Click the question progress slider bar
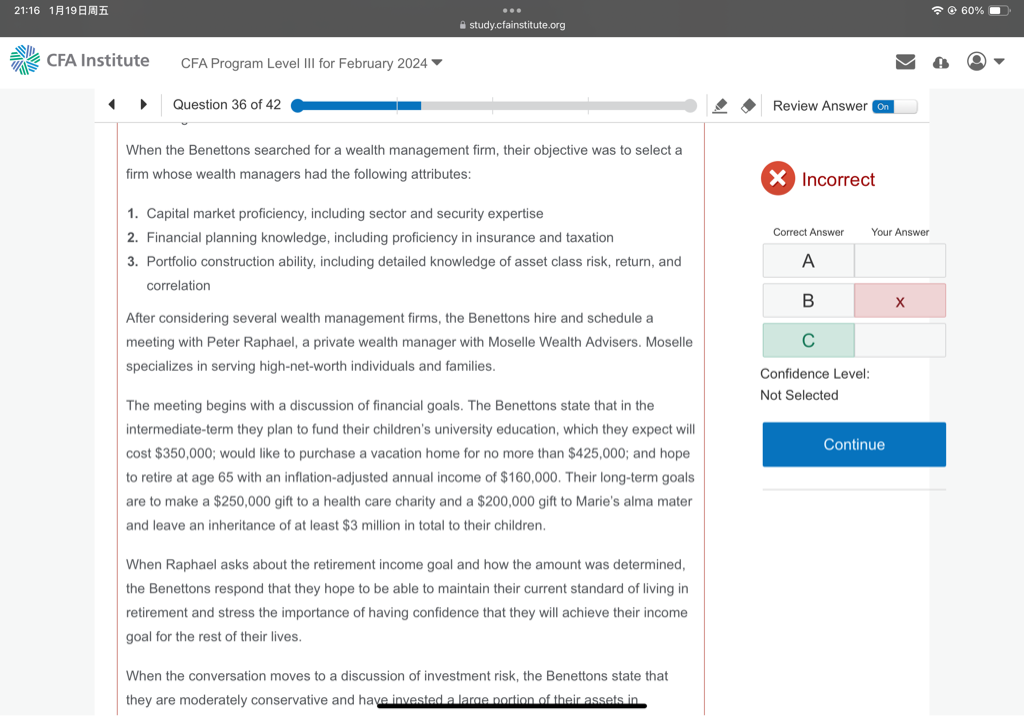 point(494,106)
